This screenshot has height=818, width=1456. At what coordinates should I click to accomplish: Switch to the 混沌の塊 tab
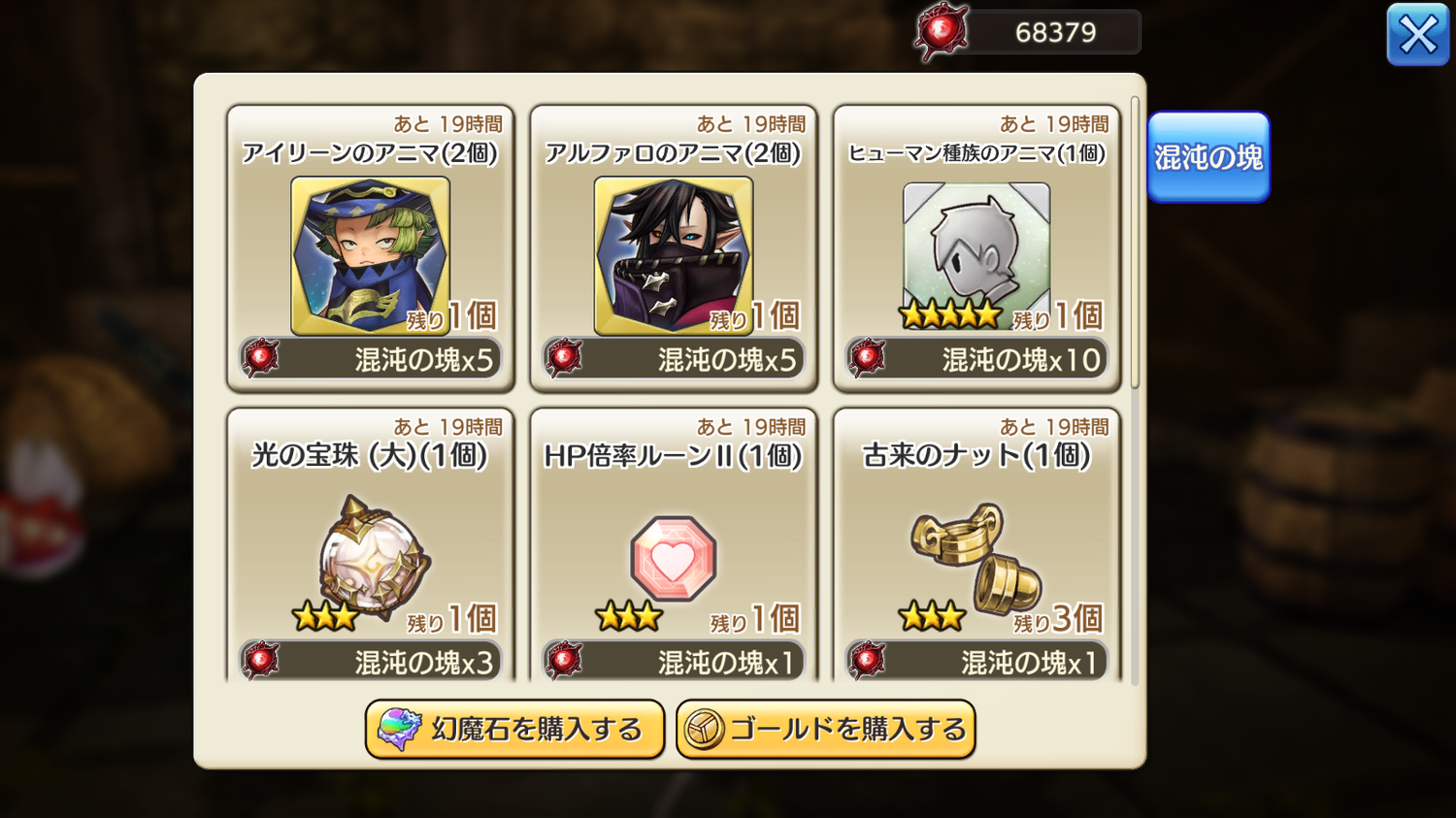point(1208,157)
